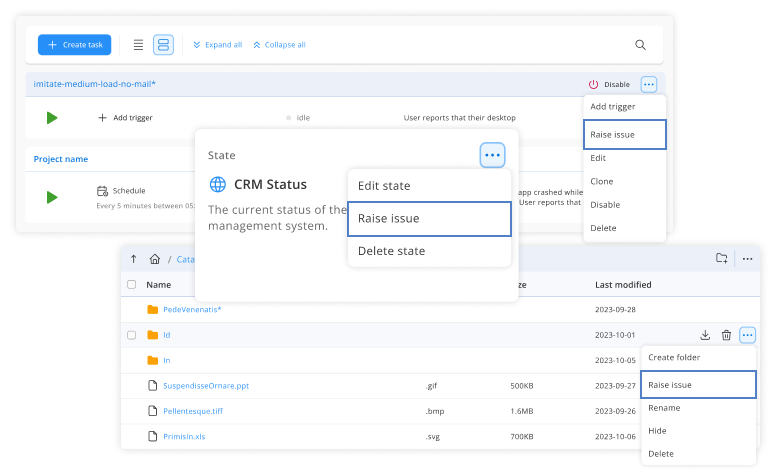
Task: Click the PedeVenenatis* folder icon
Action: click(152, 310)
